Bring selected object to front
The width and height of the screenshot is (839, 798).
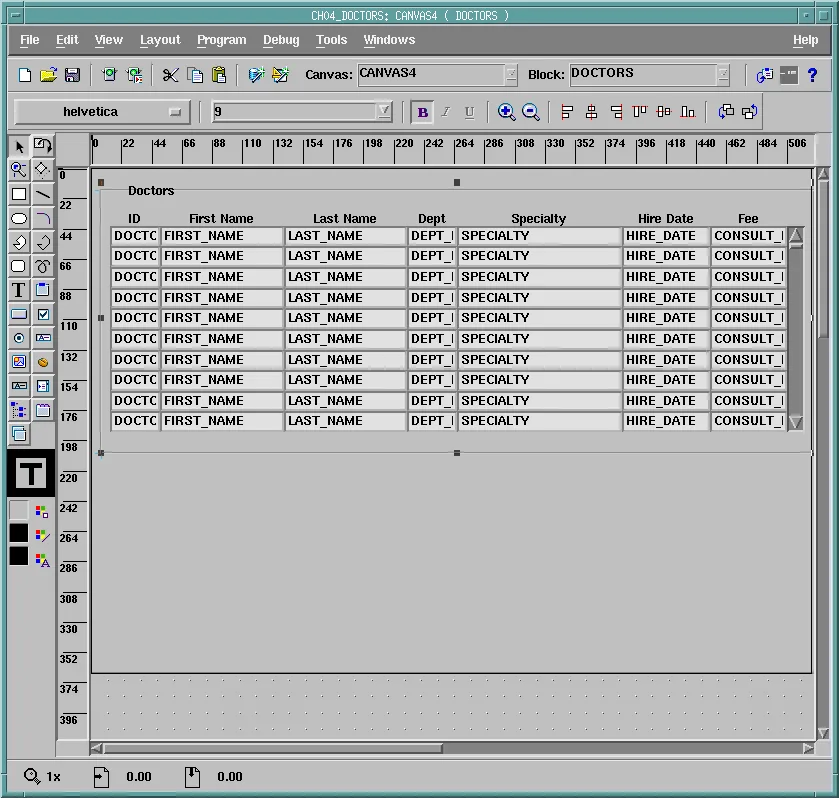[726, 112]
